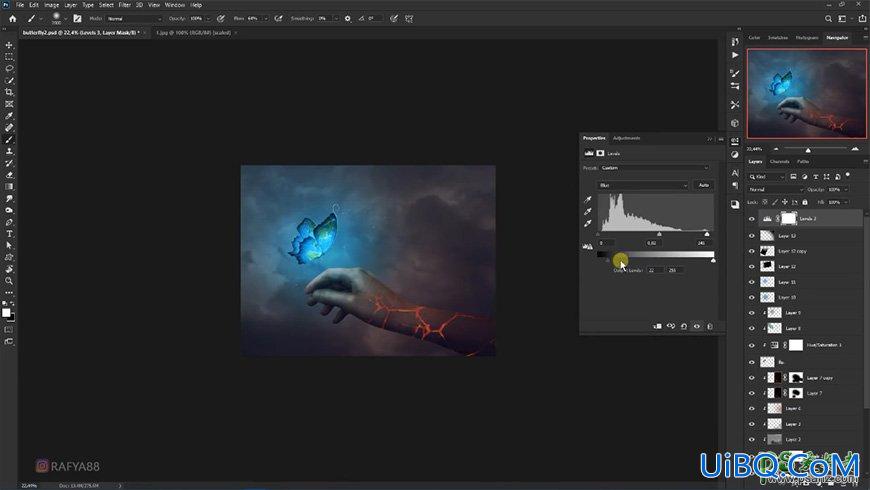
Task: Toggle adjustment visibility in Properties panel
Action: [x=697, y=326]
